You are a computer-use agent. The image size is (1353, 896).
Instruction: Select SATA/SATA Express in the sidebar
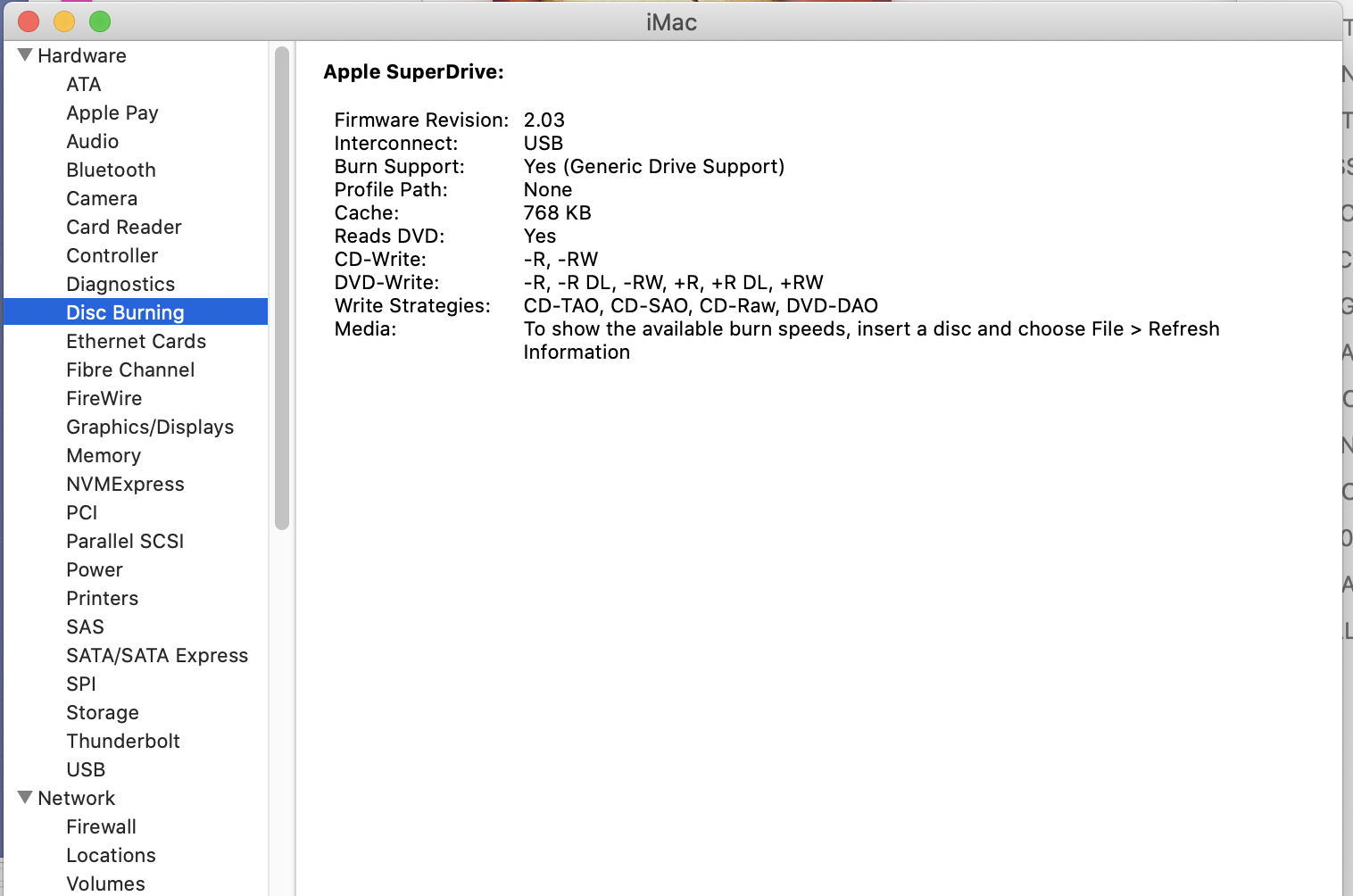point(157,655)
